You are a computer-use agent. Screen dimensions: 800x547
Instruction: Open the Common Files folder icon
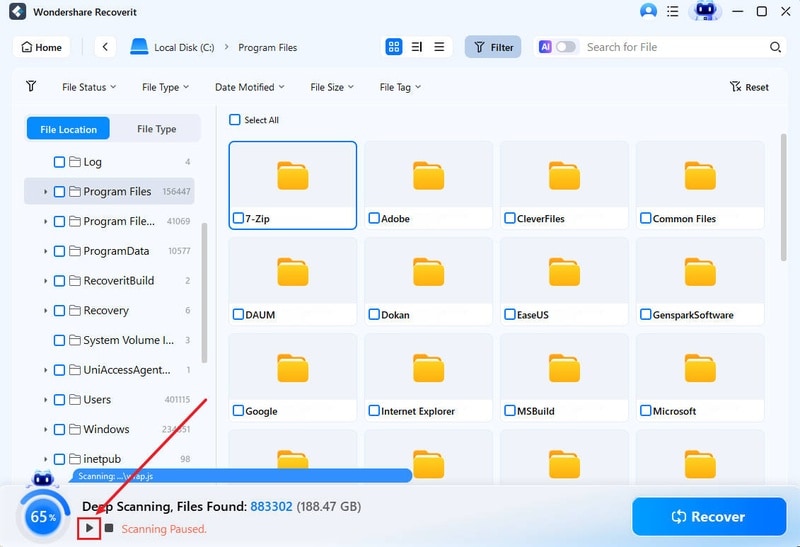pos(700,176)
